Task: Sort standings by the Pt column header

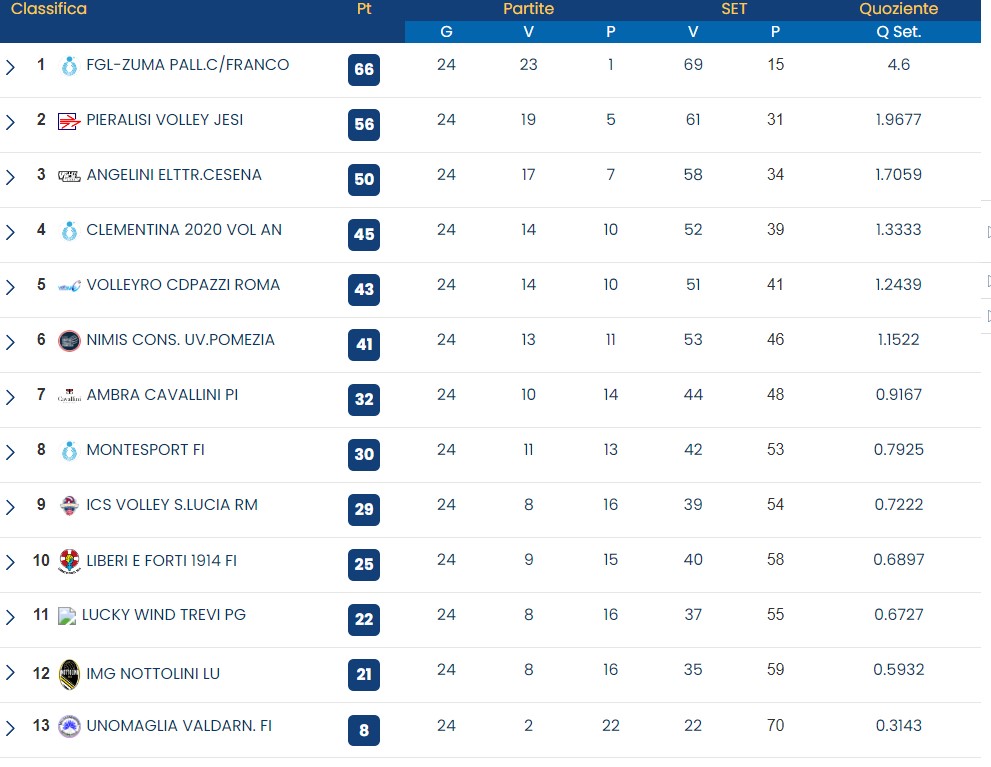Action: click(364, 9)
